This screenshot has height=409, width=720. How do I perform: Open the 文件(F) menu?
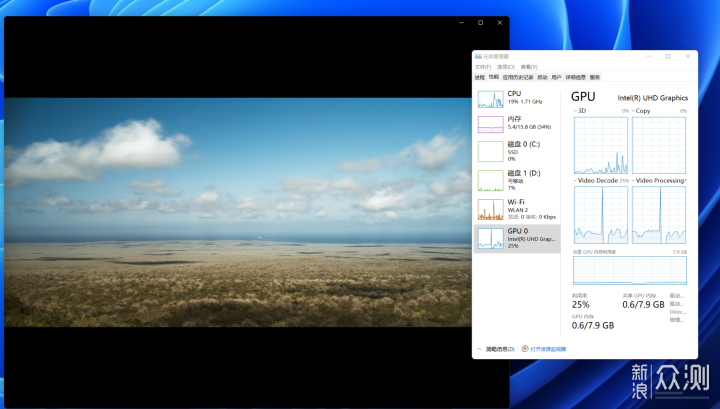(483, 67)
